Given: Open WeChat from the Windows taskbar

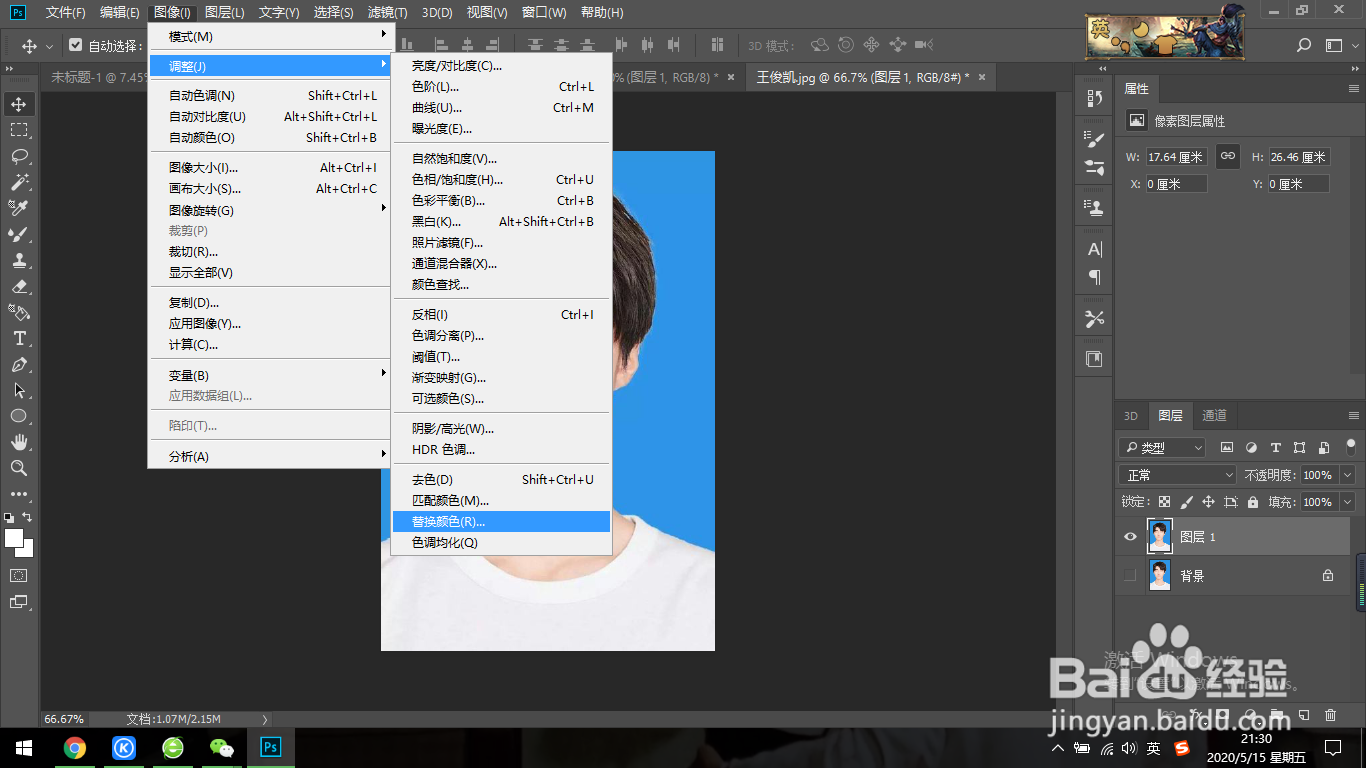Looking at the screenshot, I should point(221,747).
